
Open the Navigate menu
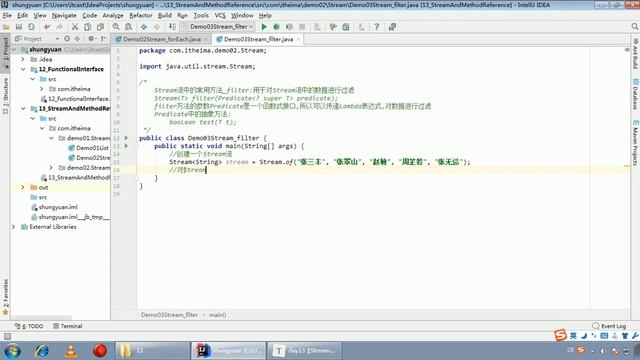click(64, 16)
